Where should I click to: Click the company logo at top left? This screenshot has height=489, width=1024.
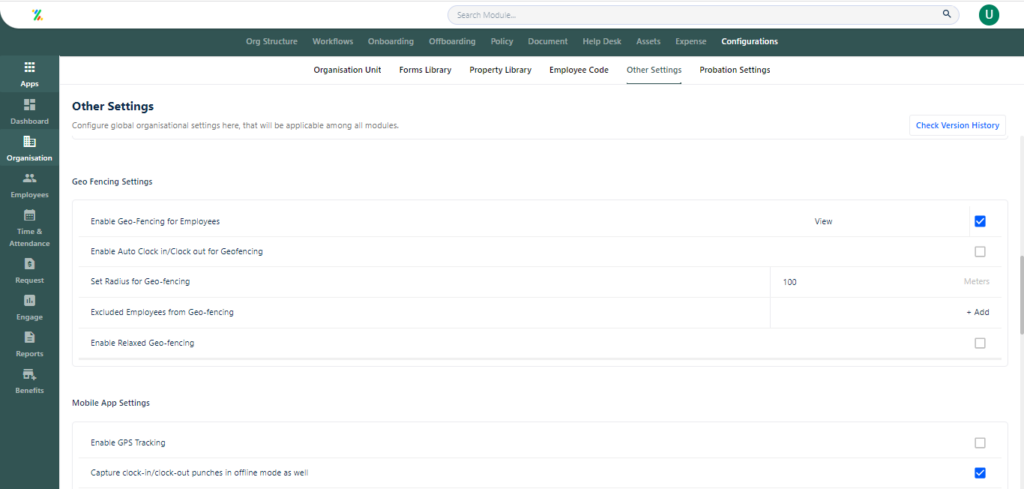tap(37, 14)
